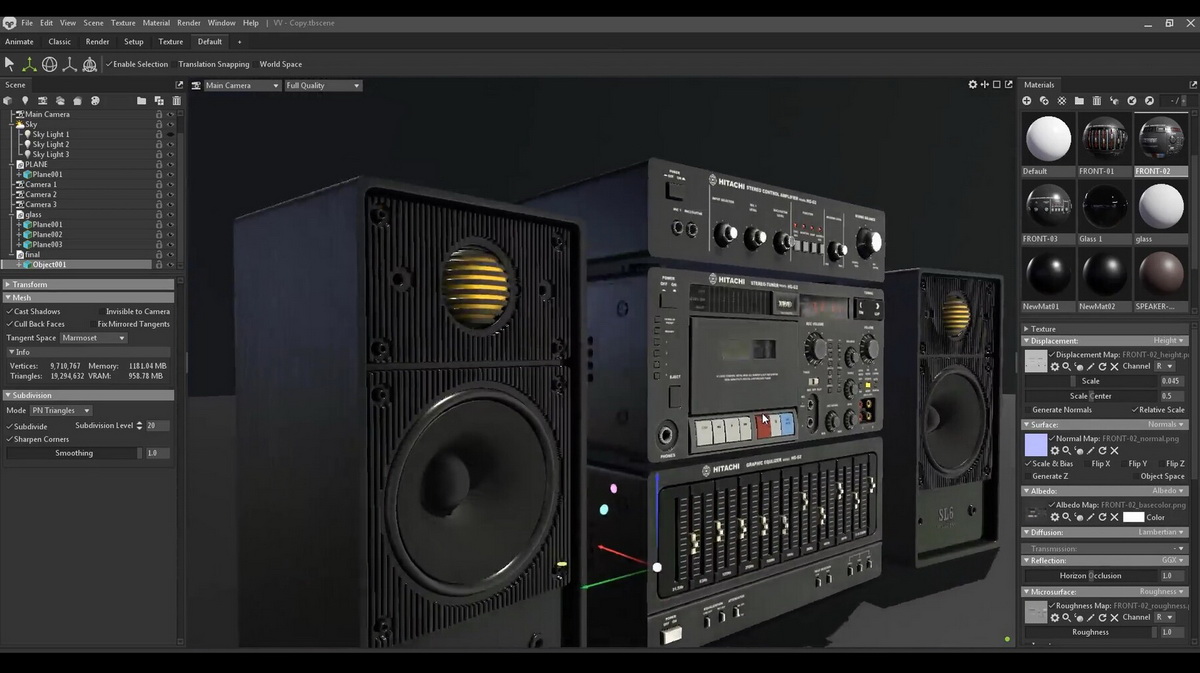This screenshot has height=673, width=1200.
Task: Clear the Albedo Map with X icon
Action: coord(1114,517)
